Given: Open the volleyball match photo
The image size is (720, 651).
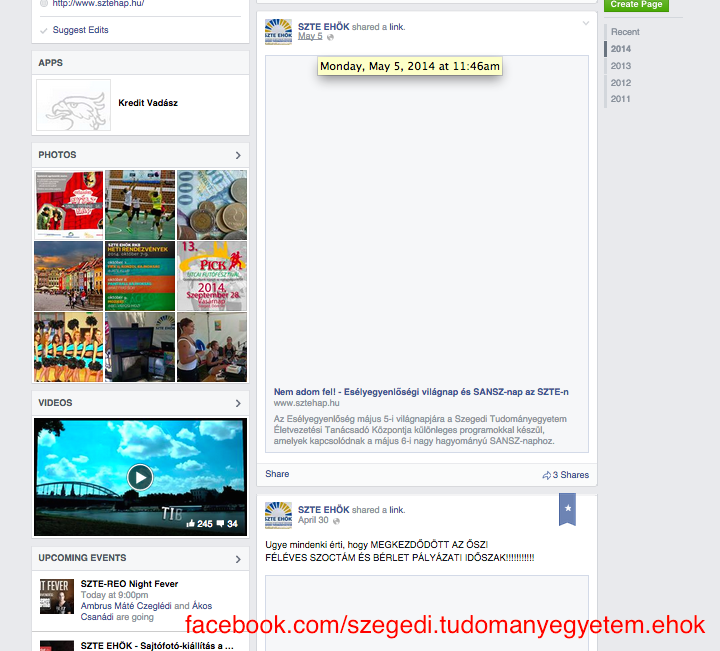Looking at the screenshot, I should click(x=140, y=205).
